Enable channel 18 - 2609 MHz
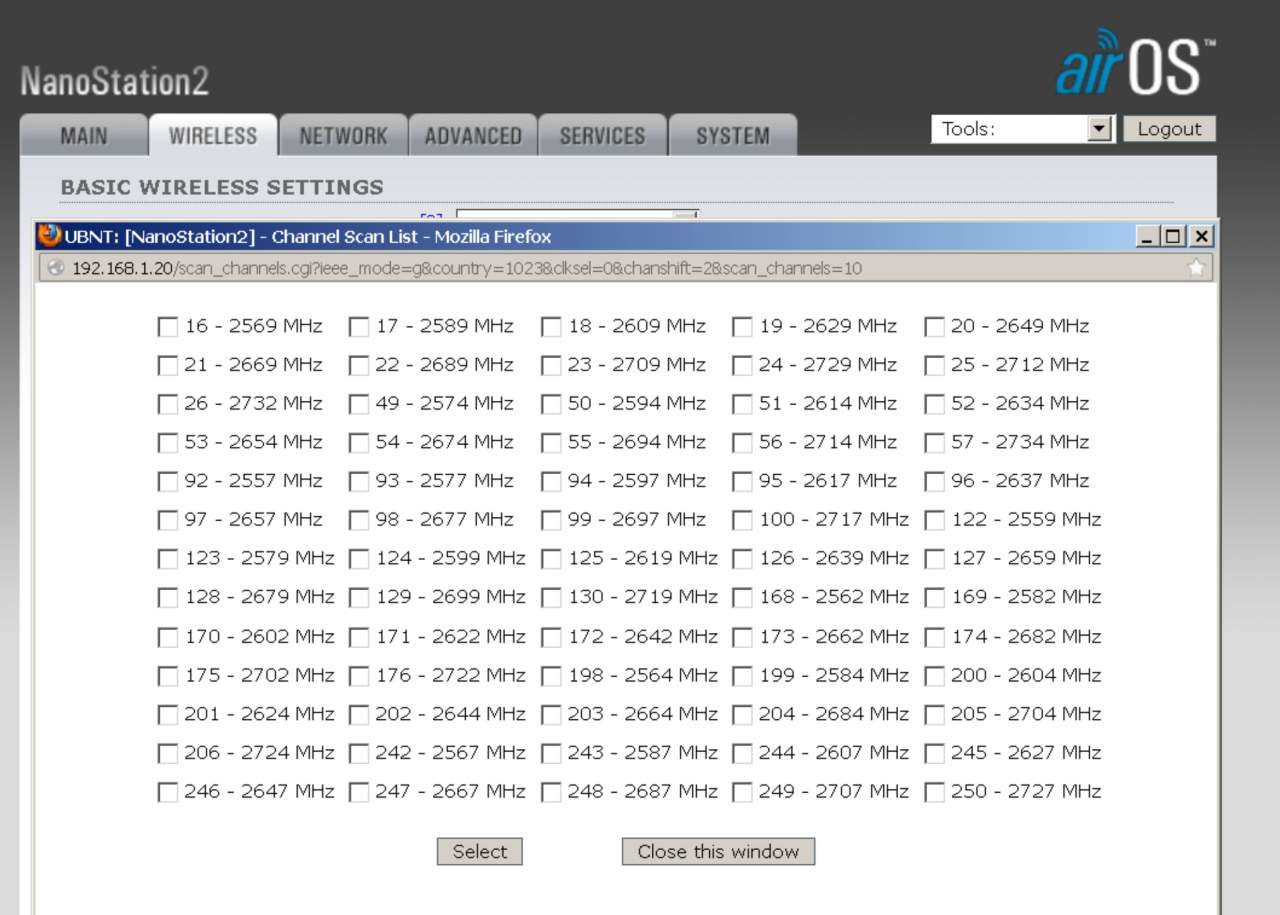The width and height of the screenshot is (1280, 915). pyautogui.click(x=550, y=327)
